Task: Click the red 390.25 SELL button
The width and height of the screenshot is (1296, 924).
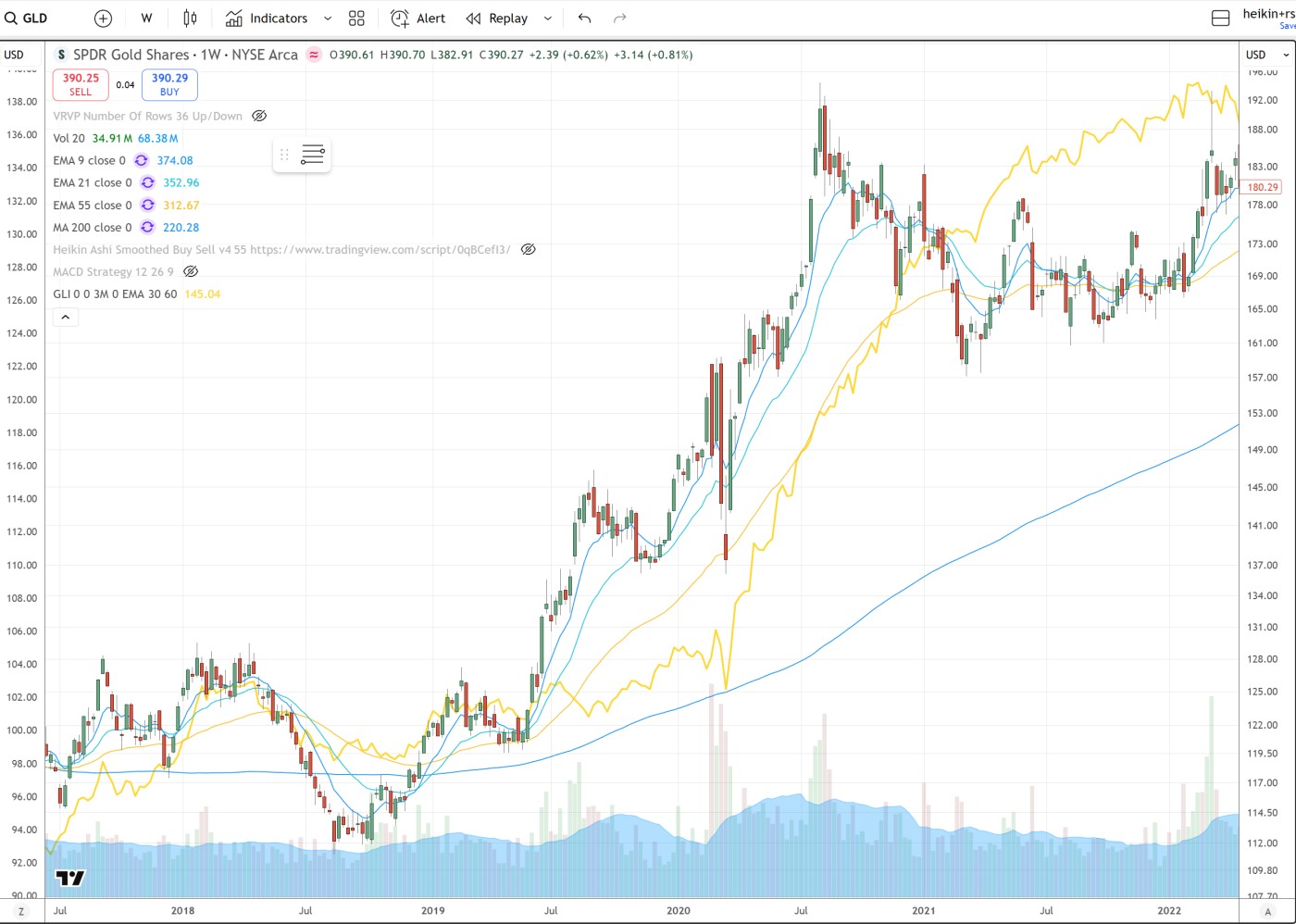Action: coord(81,84)
